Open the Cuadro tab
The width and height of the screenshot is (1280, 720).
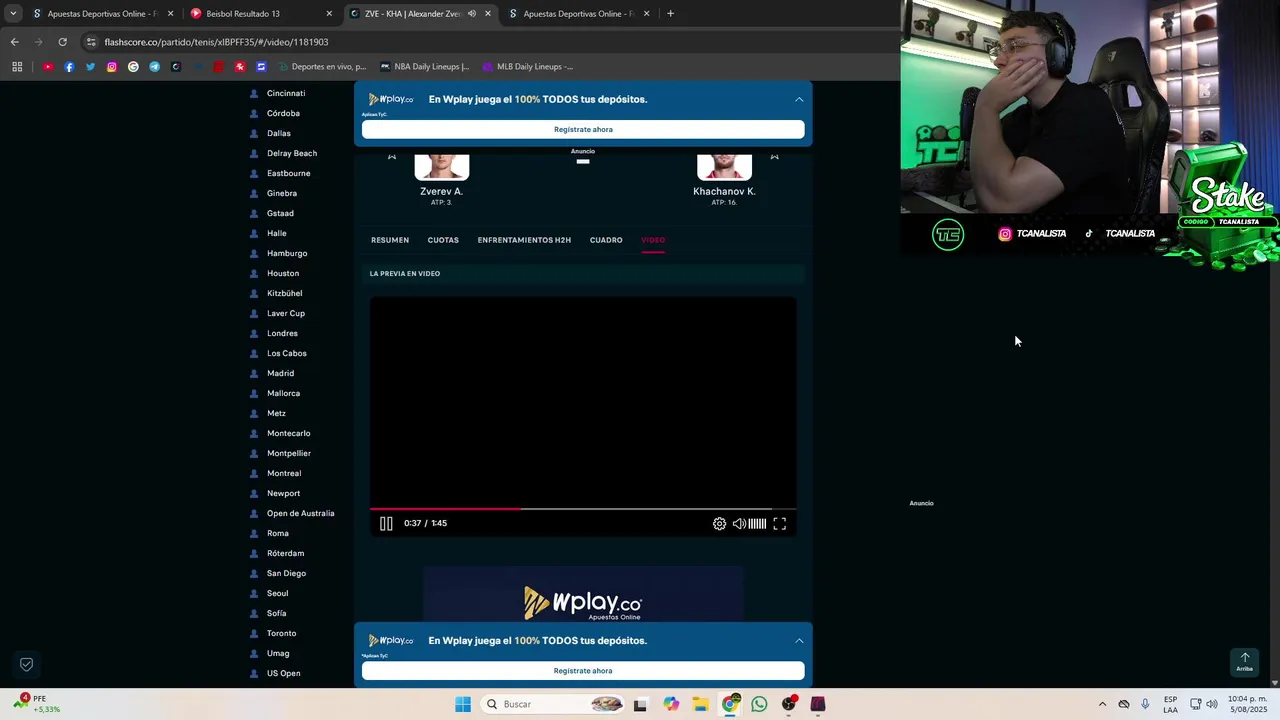click(x=606, y=240)
